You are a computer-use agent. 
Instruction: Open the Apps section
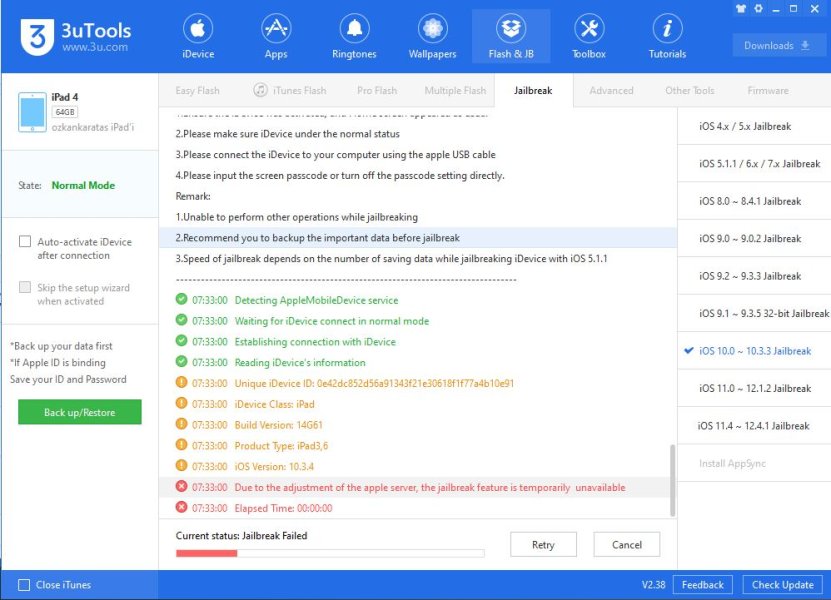(275, 36)
